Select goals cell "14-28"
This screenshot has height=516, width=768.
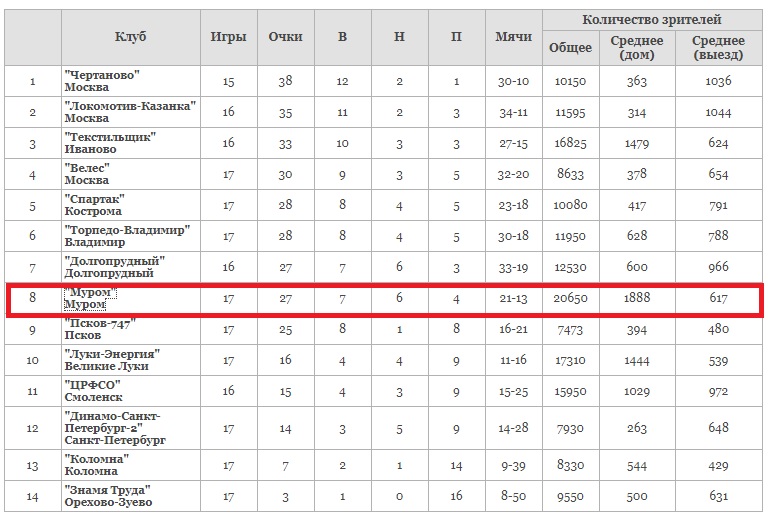pos(513,428)
